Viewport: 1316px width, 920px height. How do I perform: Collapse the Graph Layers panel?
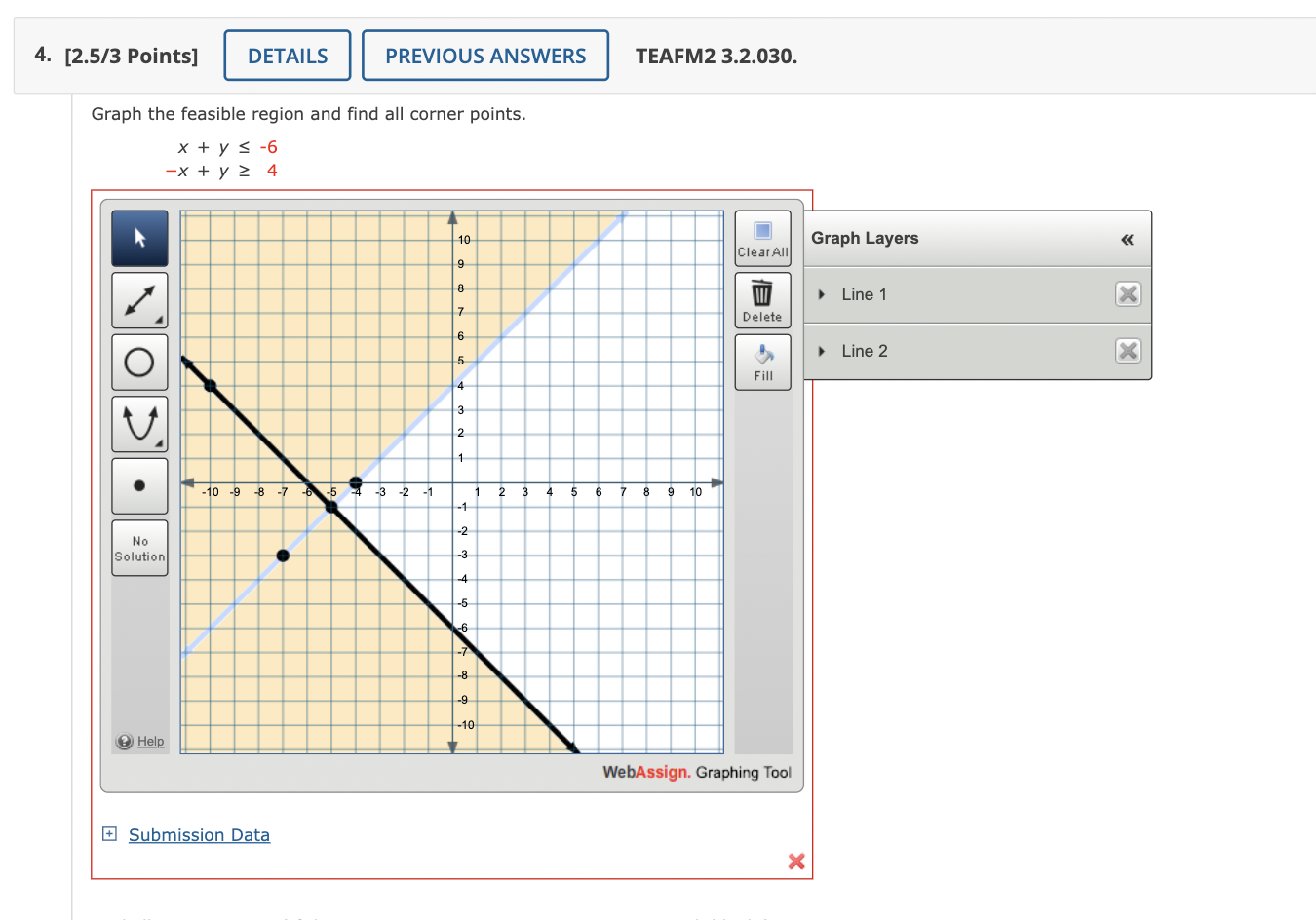click(x=1126, y=238)
